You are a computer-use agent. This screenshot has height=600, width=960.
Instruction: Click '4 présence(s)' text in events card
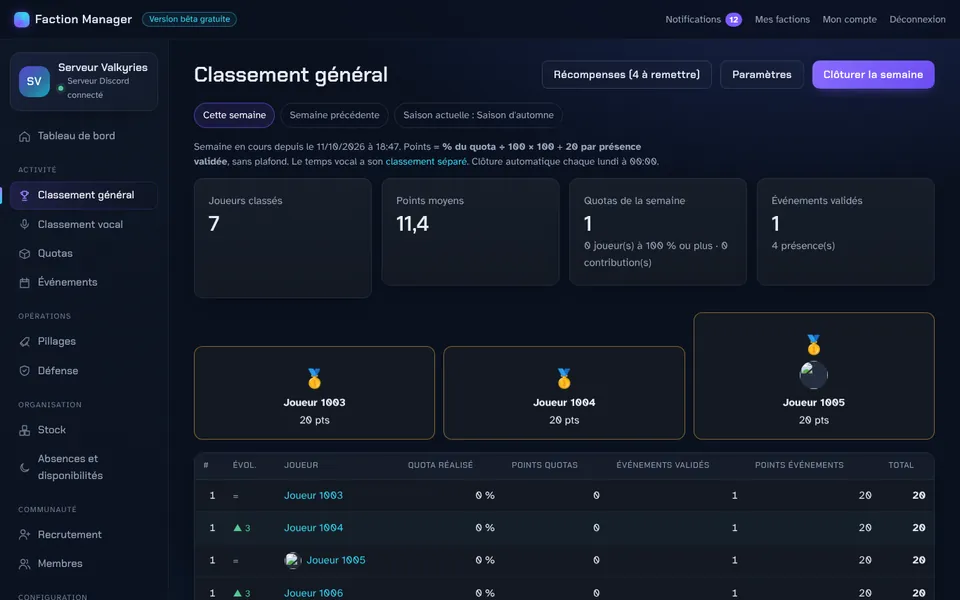click(803, 246)
